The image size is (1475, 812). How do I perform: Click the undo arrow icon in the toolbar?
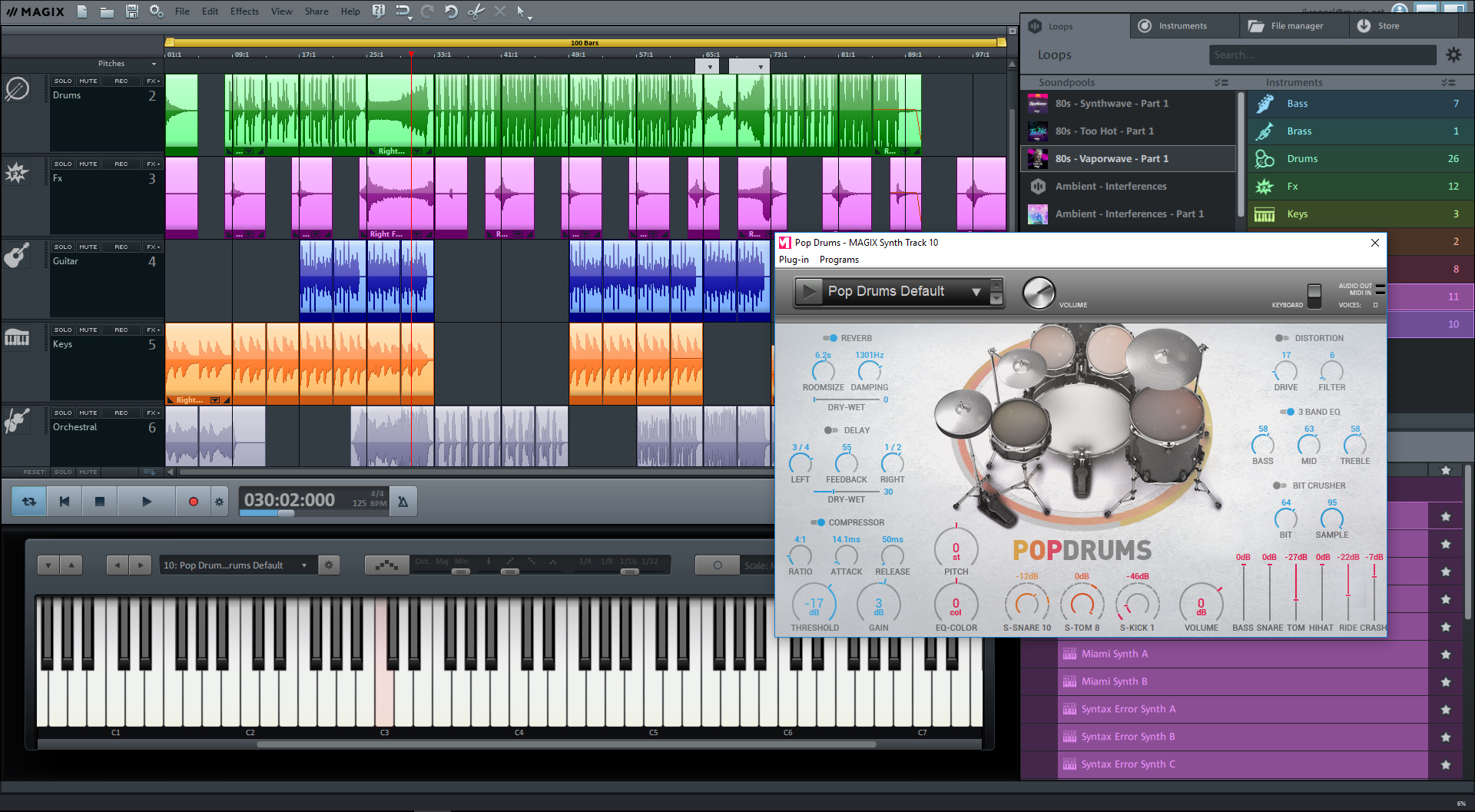point(452,12)
